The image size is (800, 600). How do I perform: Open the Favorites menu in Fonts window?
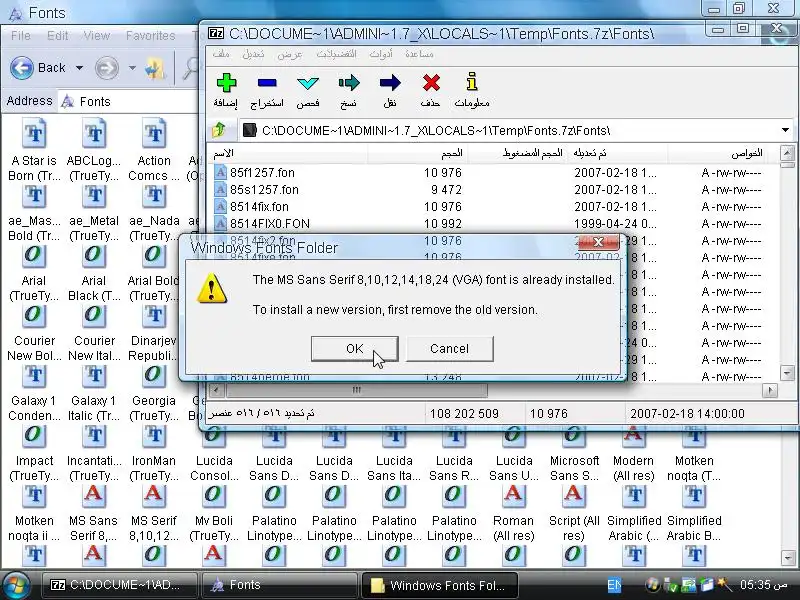[x=151, y=36]
